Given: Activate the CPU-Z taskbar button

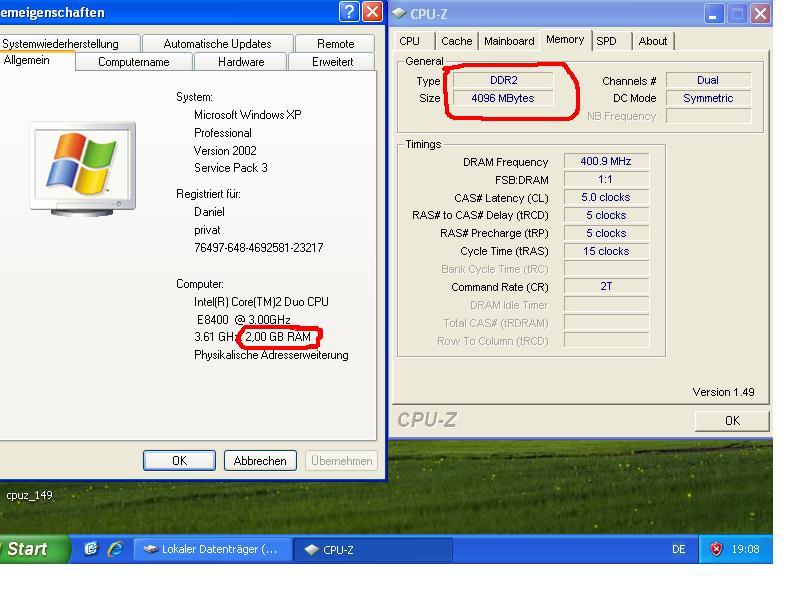Looking at the screenshot, I should 373,549.
